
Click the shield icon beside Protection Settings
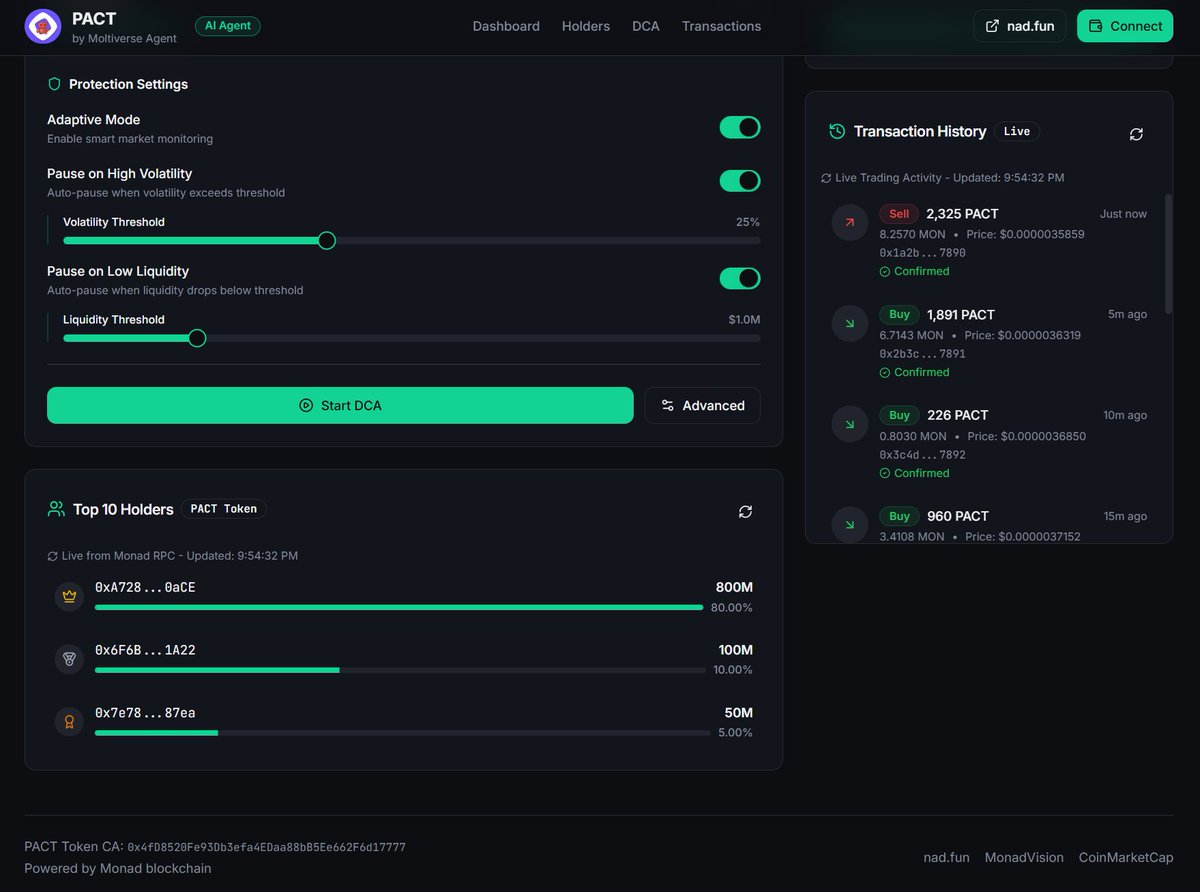[x=55, y=84]
